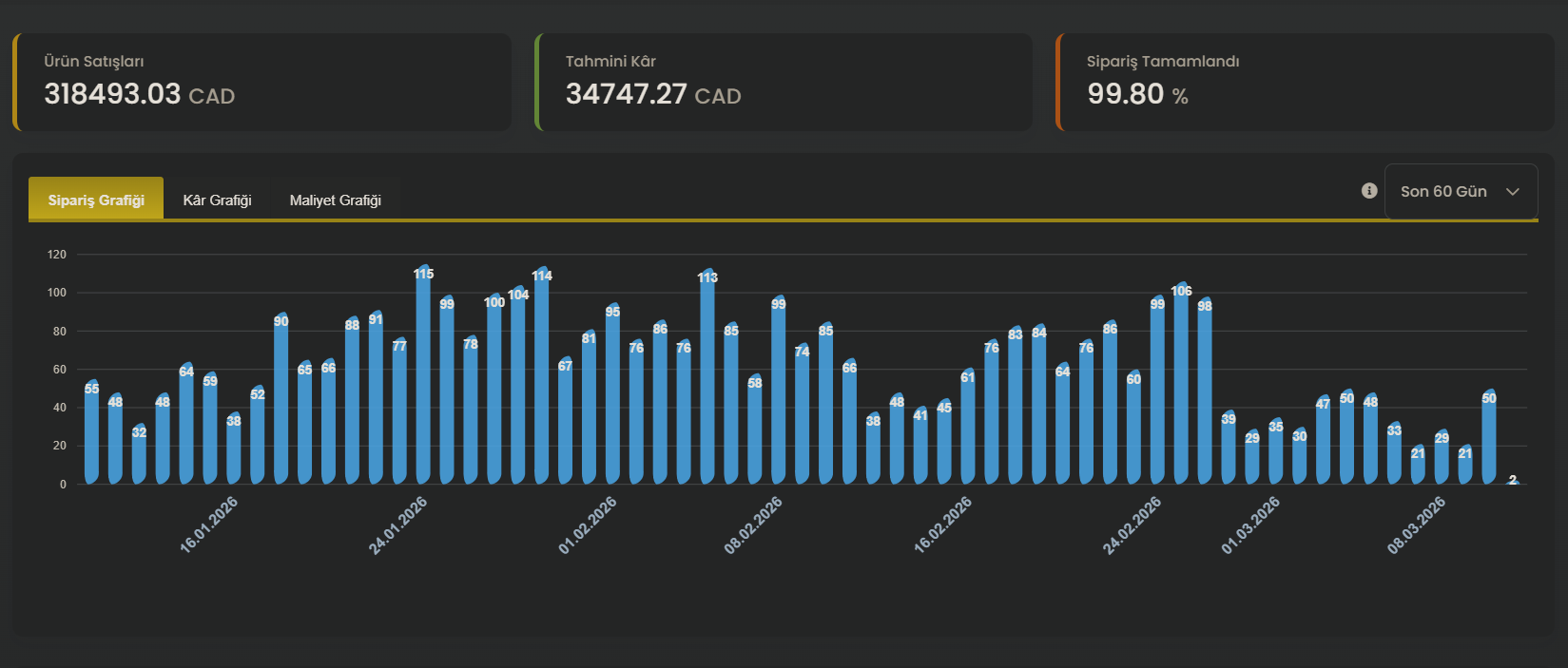The height and width of the screenshot is (668, 1568).
Task: Click the 01.02.2026 axis date label
Action: pyautogui.click(x=588, y=525)
